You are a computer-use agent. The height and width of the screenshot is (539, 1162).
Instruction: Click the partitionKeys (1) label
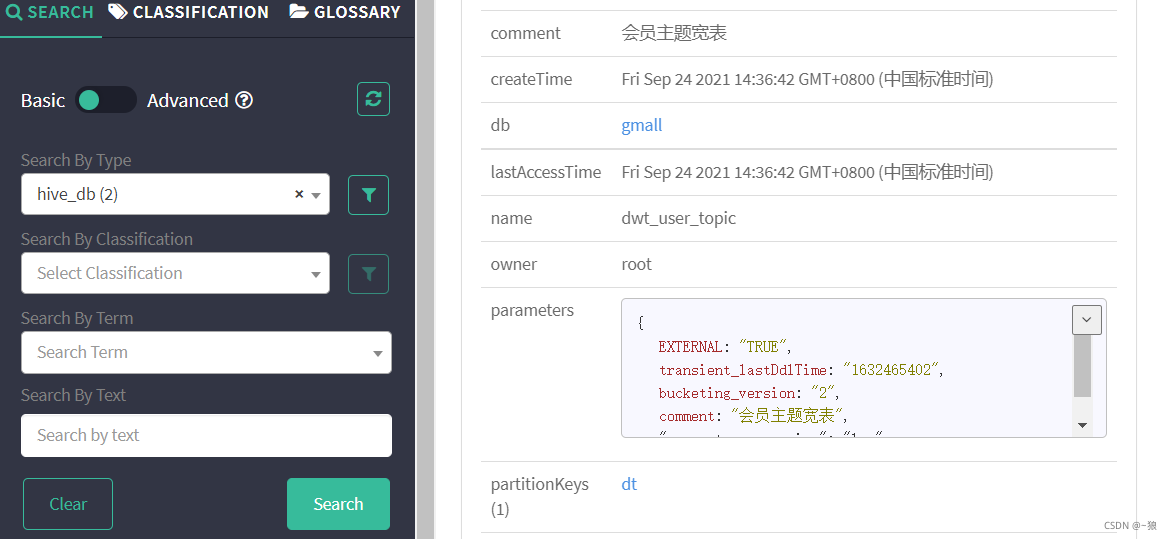point(540,497)
